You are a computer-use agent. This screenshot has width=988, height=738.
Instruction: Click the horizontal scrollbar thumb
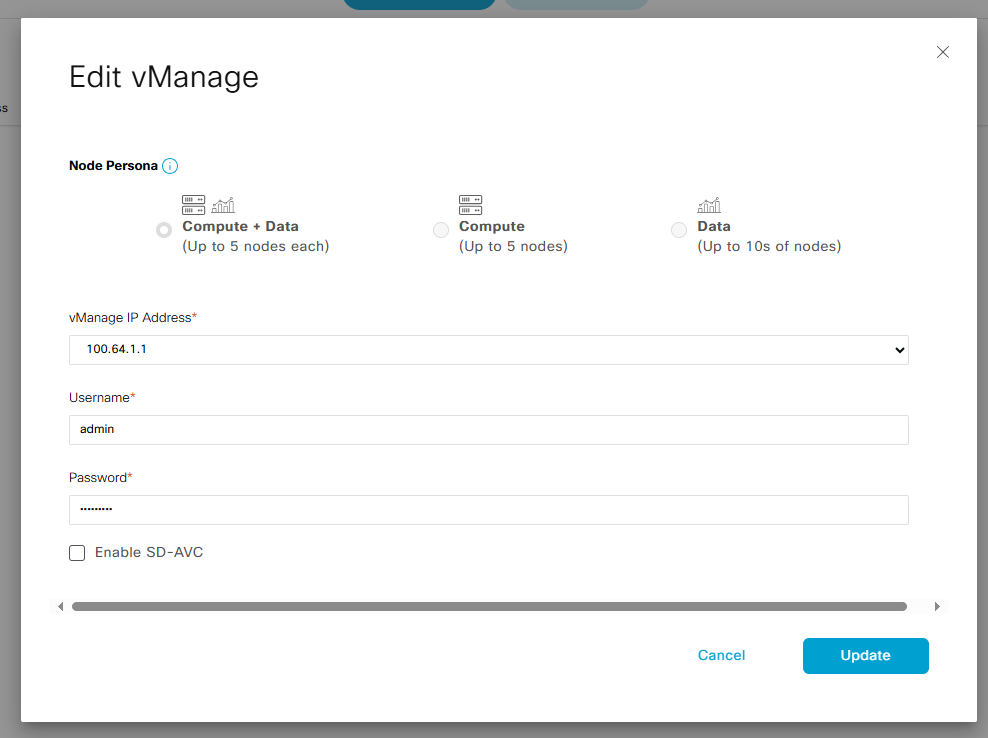(488, 606)
